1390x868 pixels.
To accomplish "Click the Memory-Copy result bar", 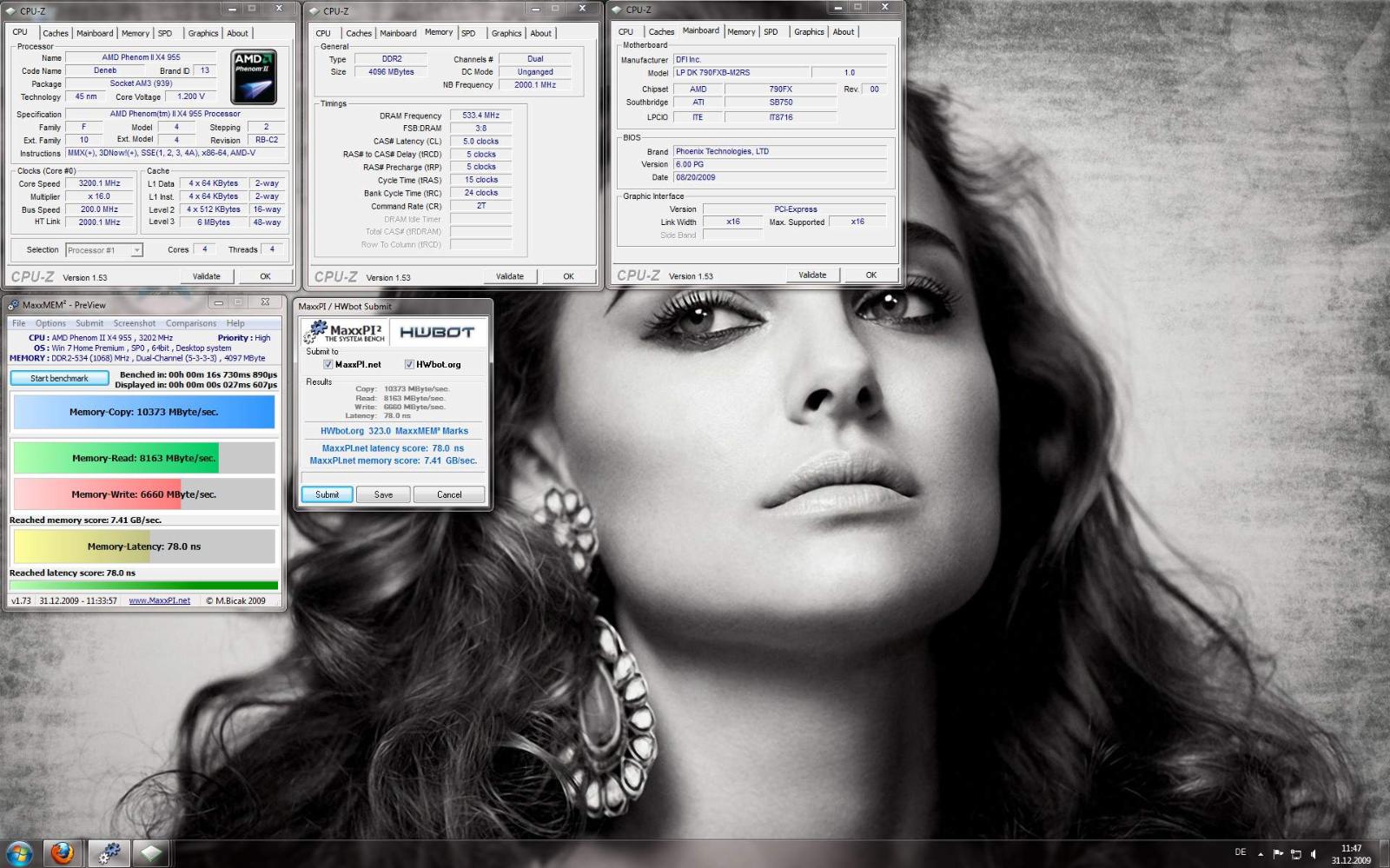I will 144,412.
